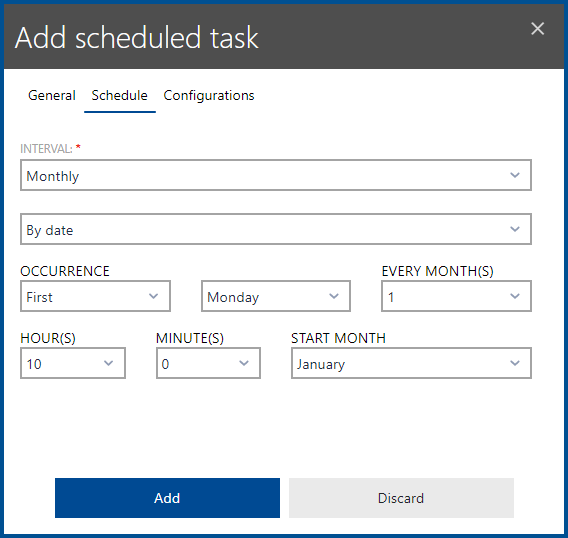
Task: Select the Schedule tab
Action: tap(120, 96)
